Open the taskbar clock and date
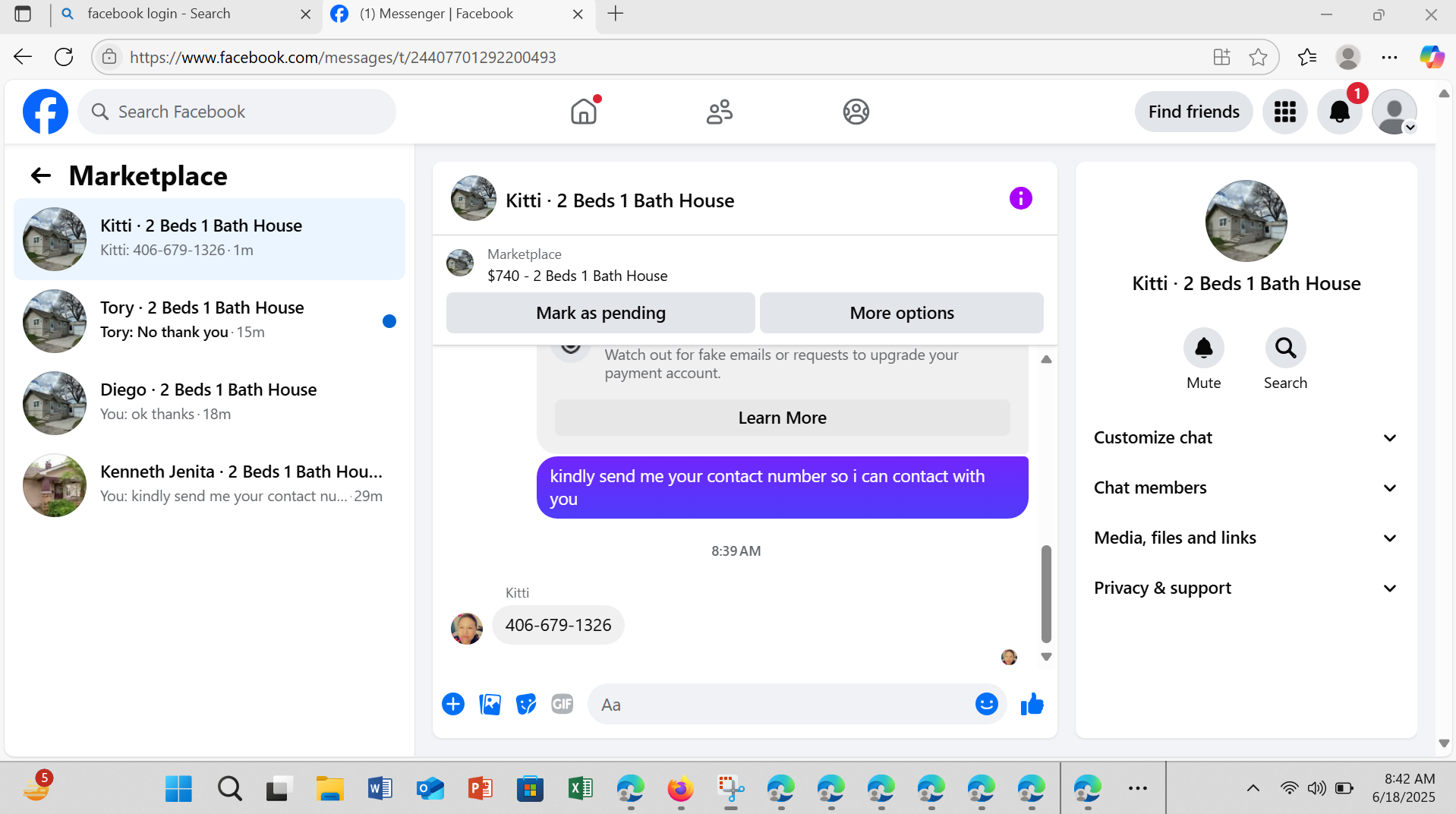 pyautogui.click(x=1404, y=788)
